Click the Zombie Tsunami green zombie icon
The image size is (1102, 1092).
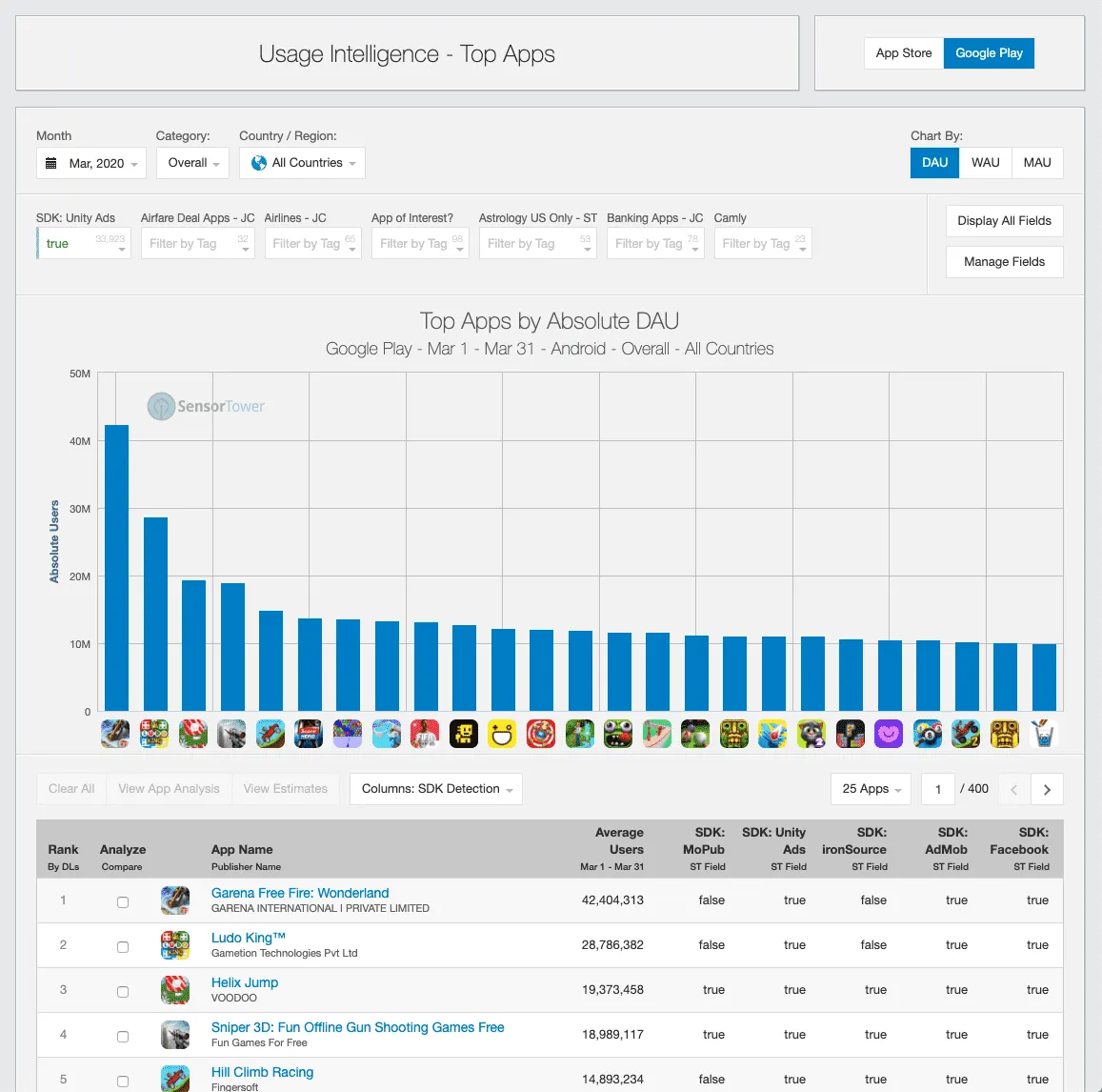click(618, 734)
